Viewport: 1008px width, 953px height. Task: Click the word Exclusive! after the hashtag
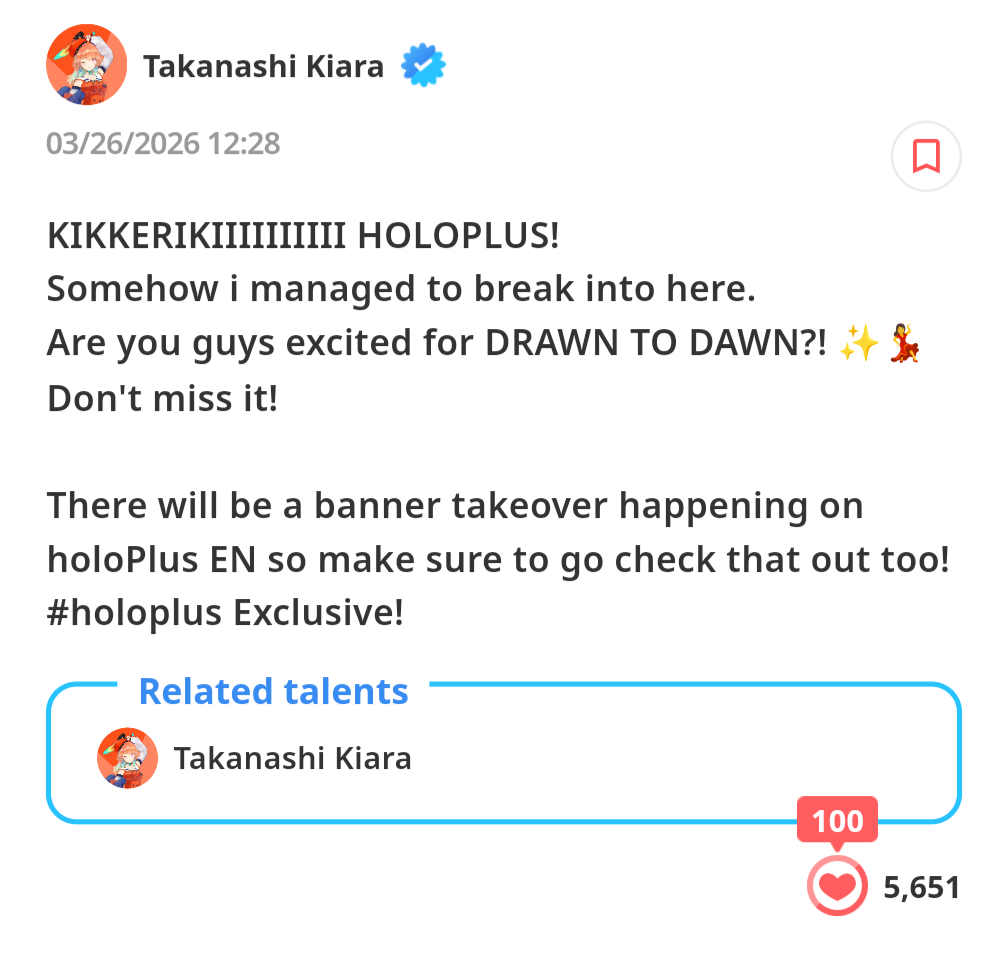318,612
